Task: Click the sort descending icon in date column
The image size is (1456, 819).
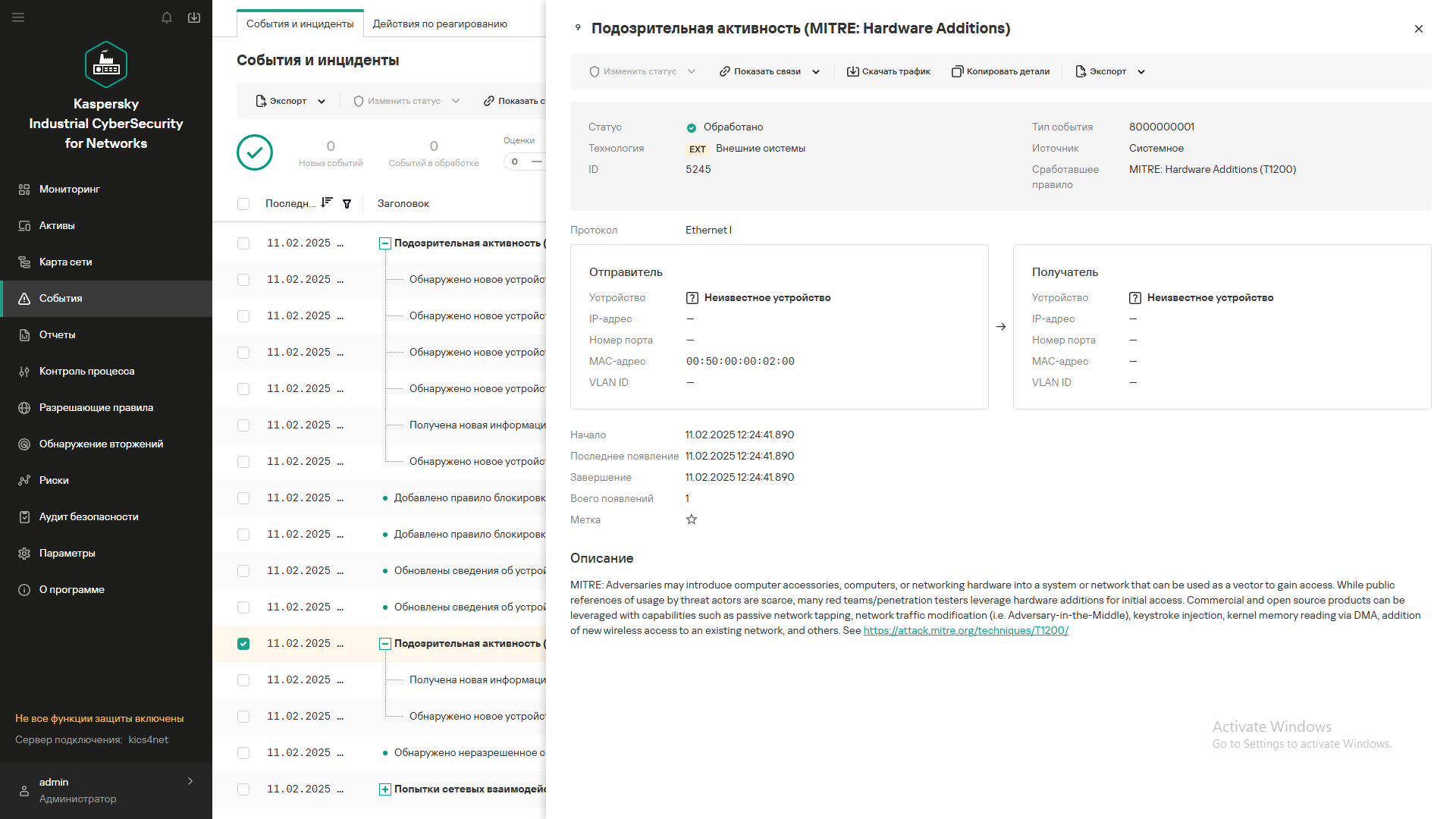Action: [x=327, y=202]
